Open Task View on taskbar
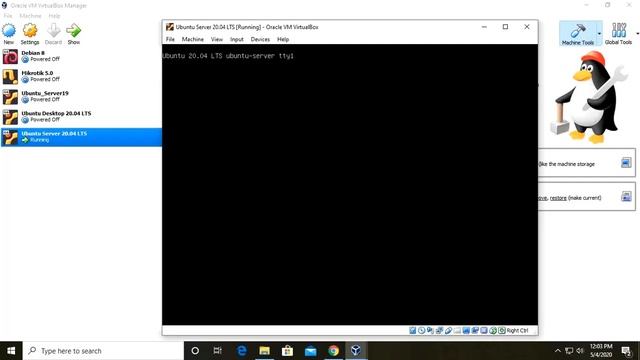The height and width of the screenshot is (360, 640). (218, 351)
